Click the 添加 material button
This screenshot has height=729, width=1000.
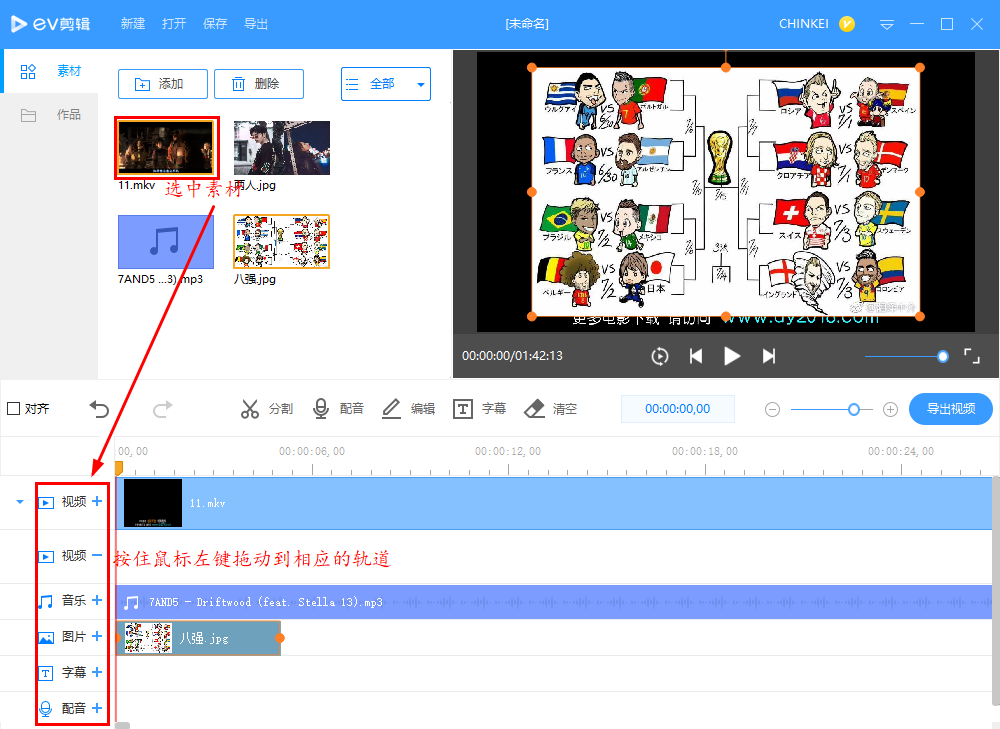coord(163,84)
